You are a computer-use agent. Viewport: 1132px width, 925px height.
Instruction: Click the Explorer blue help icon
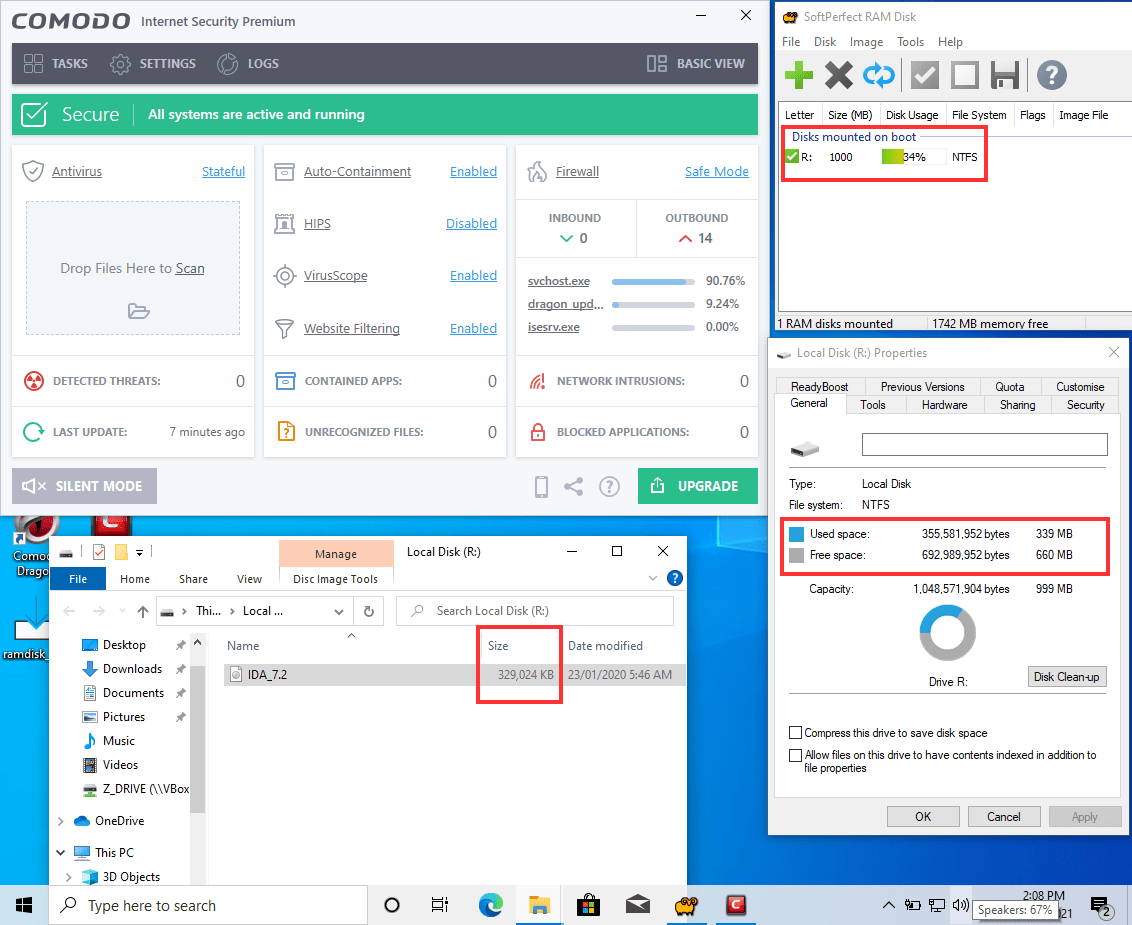tap(675, 578)
